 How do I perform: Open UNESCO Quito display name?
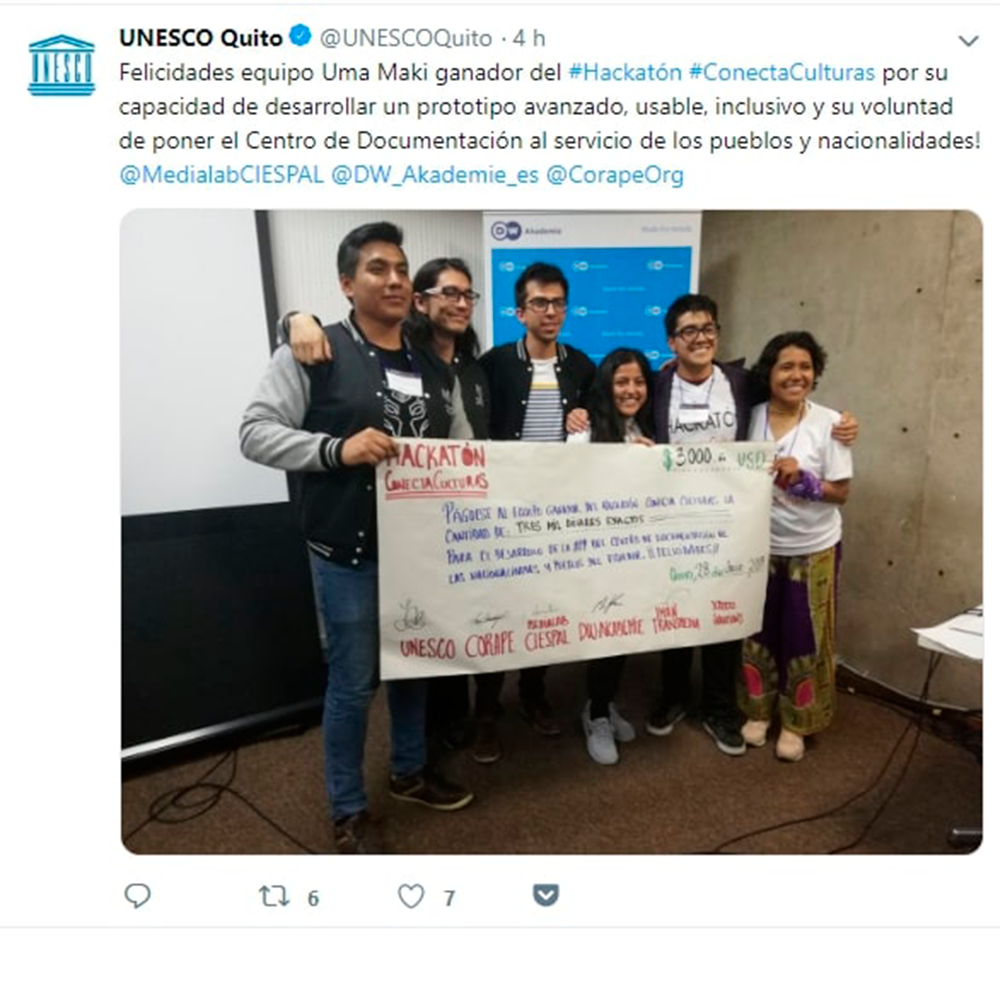(200, 38)
